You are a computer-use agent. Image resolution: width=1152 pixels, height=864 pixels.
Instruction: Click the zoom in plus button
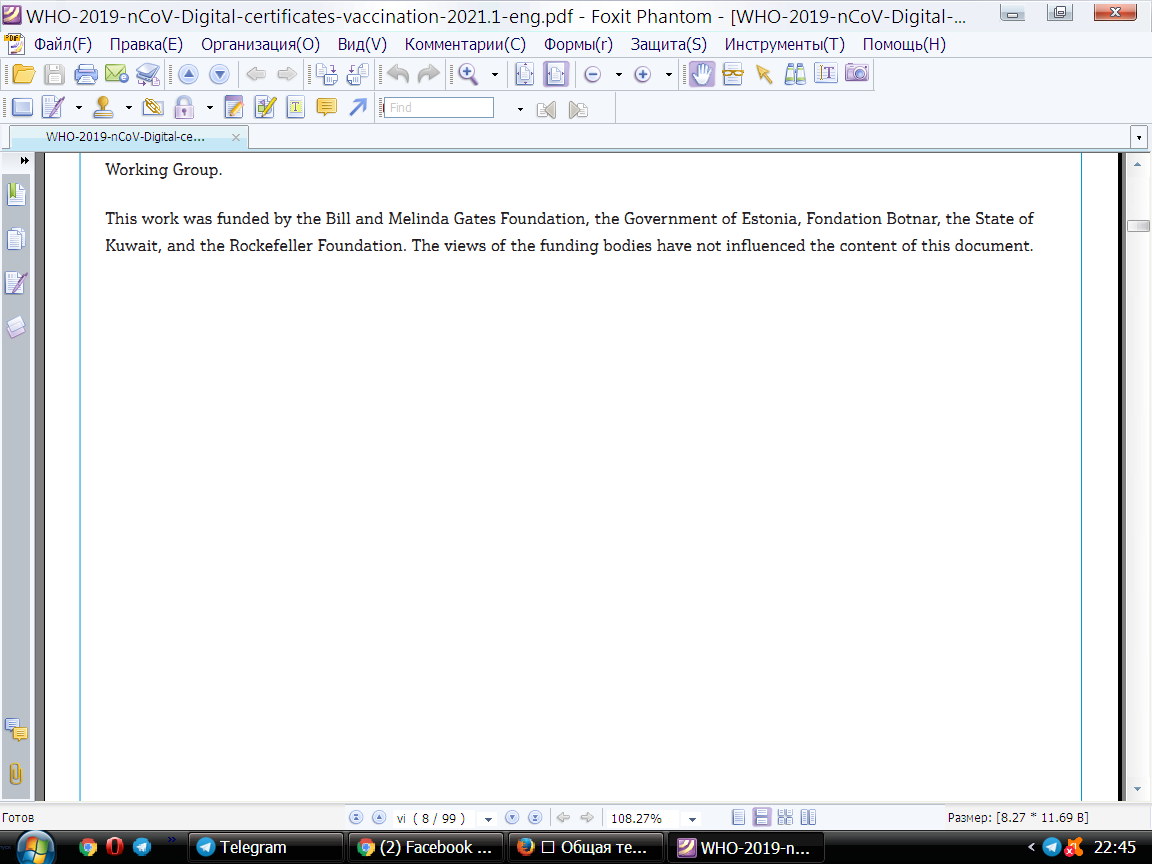tap(643, 74)
